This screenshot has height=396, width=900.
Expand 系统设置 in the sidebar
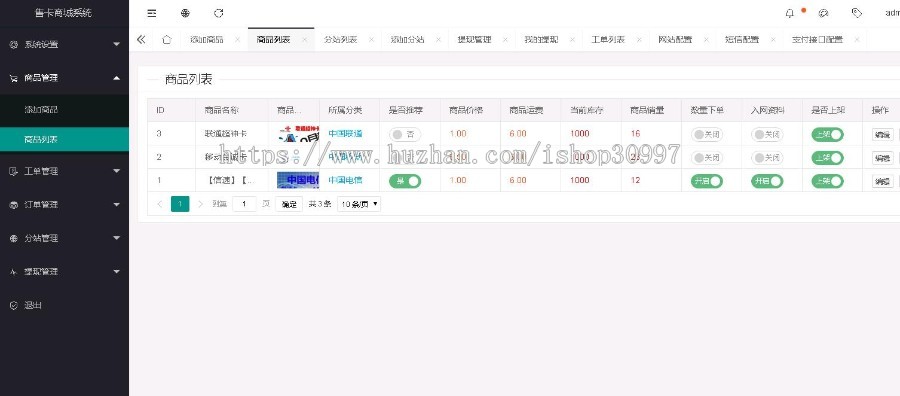pos(64,44)
